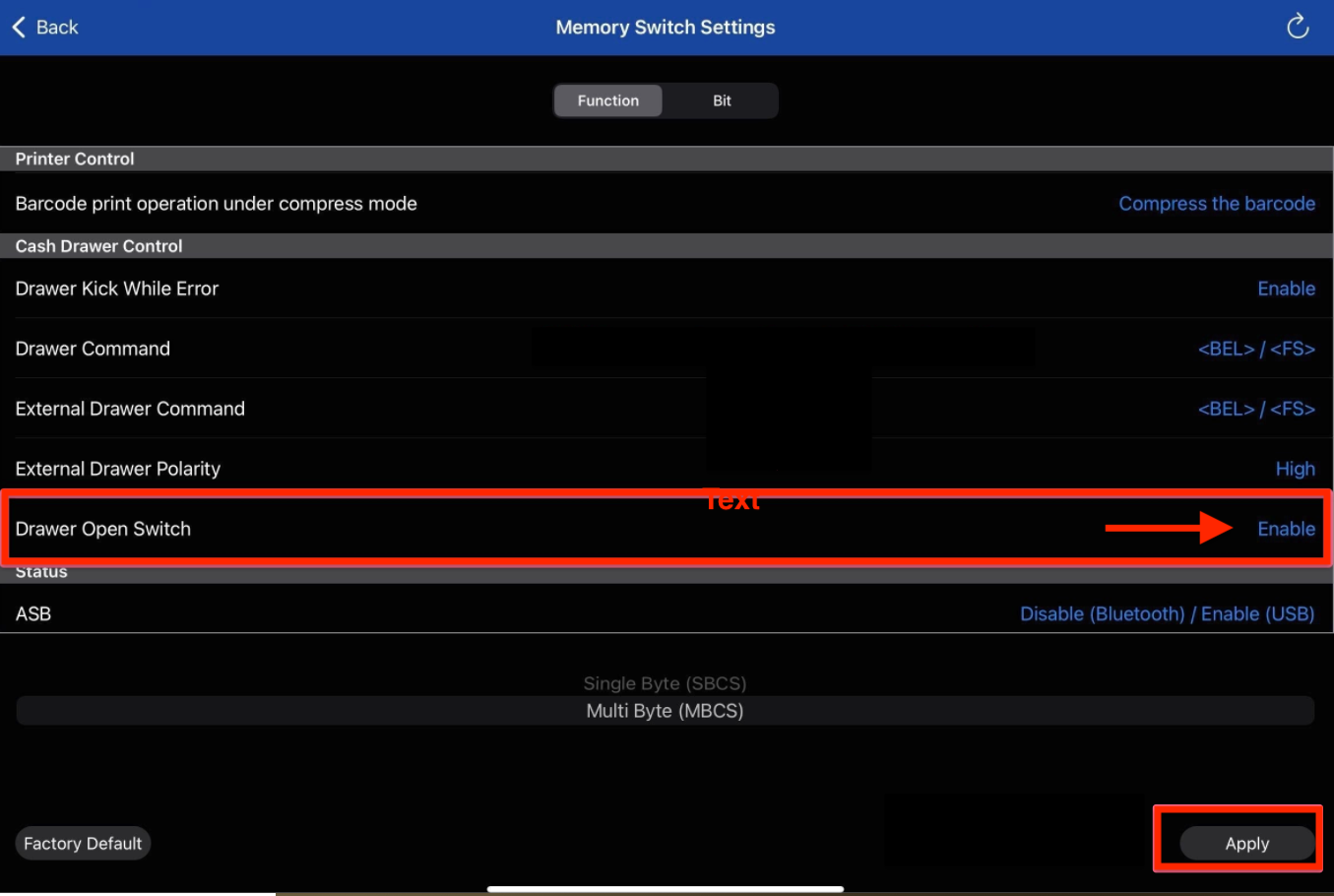Tap the Factory Default button
1334x896 pixels.
point(83,844)
